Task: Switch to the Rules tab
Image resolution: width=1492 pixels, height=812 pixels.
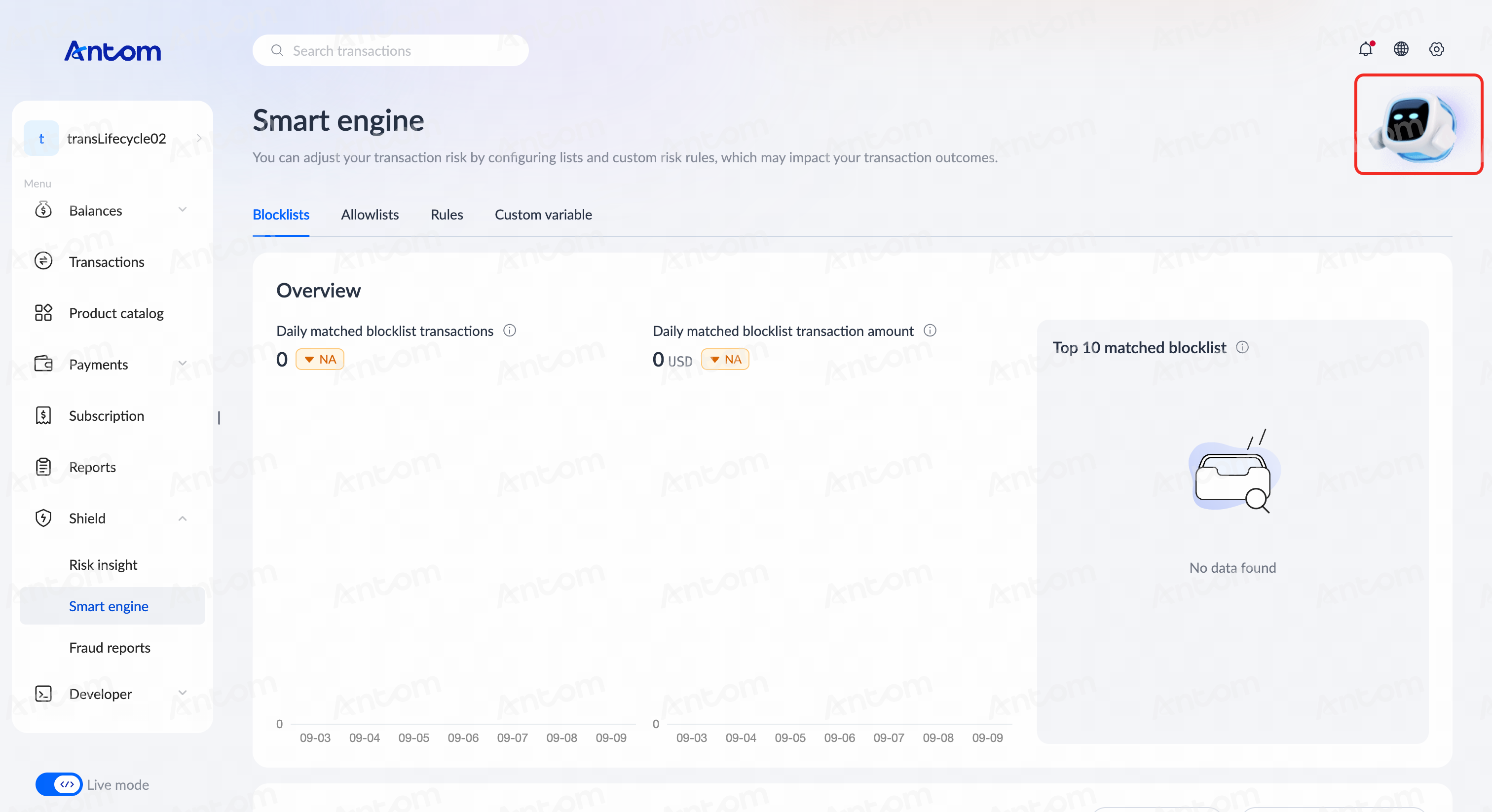Action: [447, 214]
